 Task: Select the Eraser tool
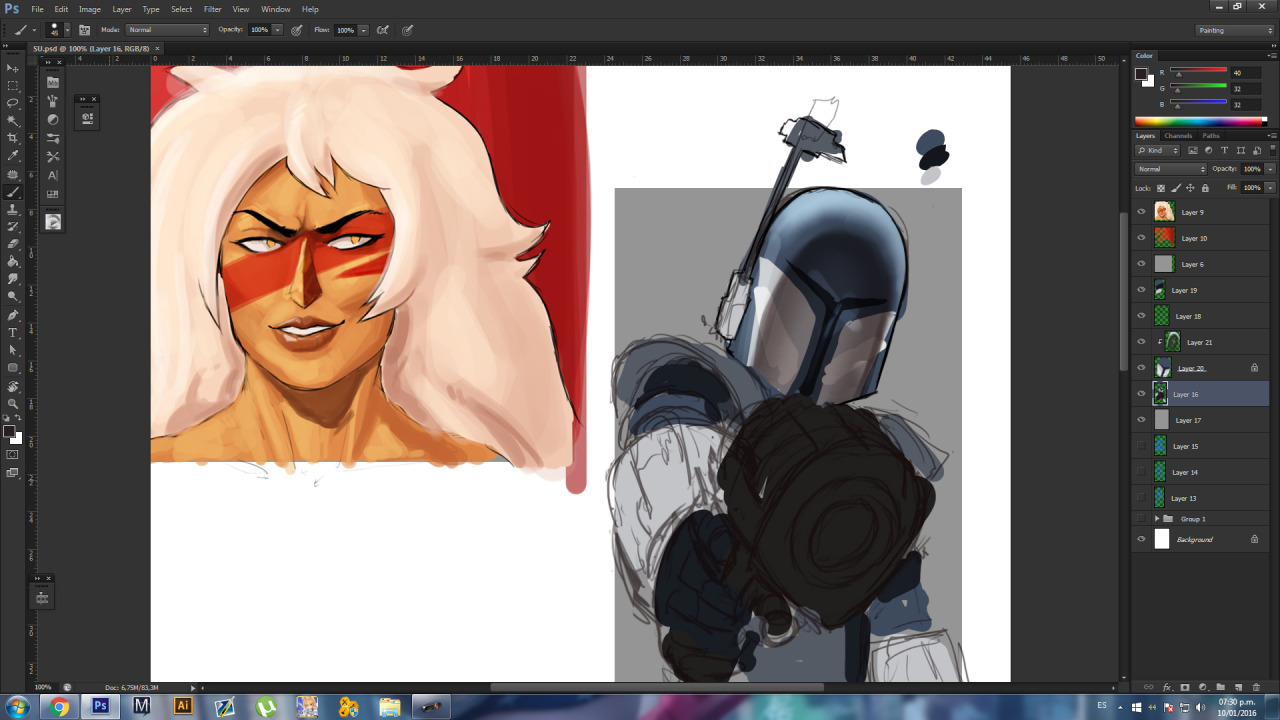pos(13,244)
